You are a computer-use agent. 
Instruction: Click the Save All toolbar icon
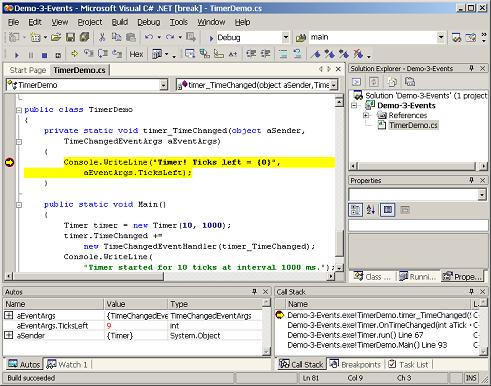click(85, 37)
